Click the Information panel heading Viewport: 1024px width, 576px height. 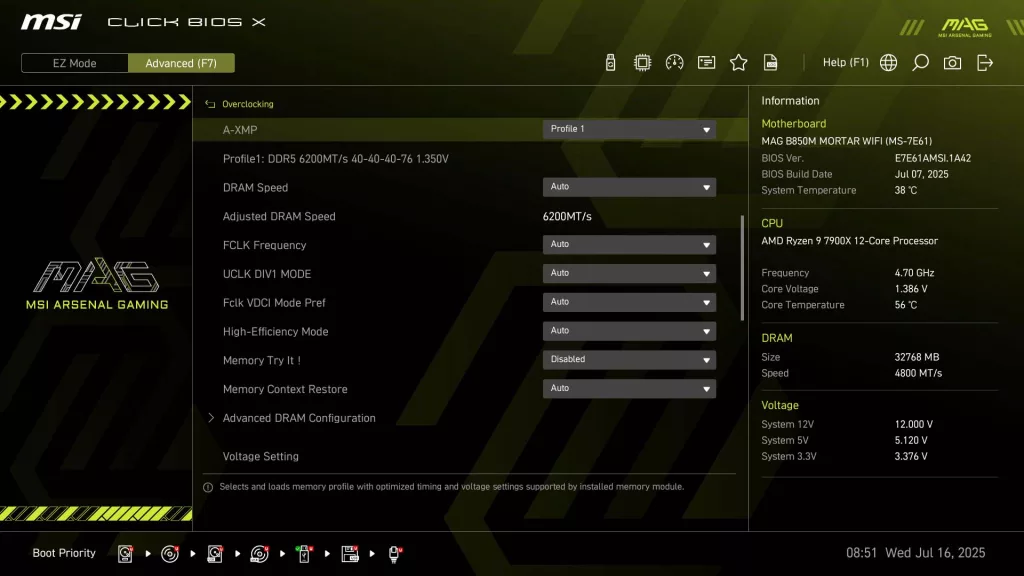click(790, 101)
